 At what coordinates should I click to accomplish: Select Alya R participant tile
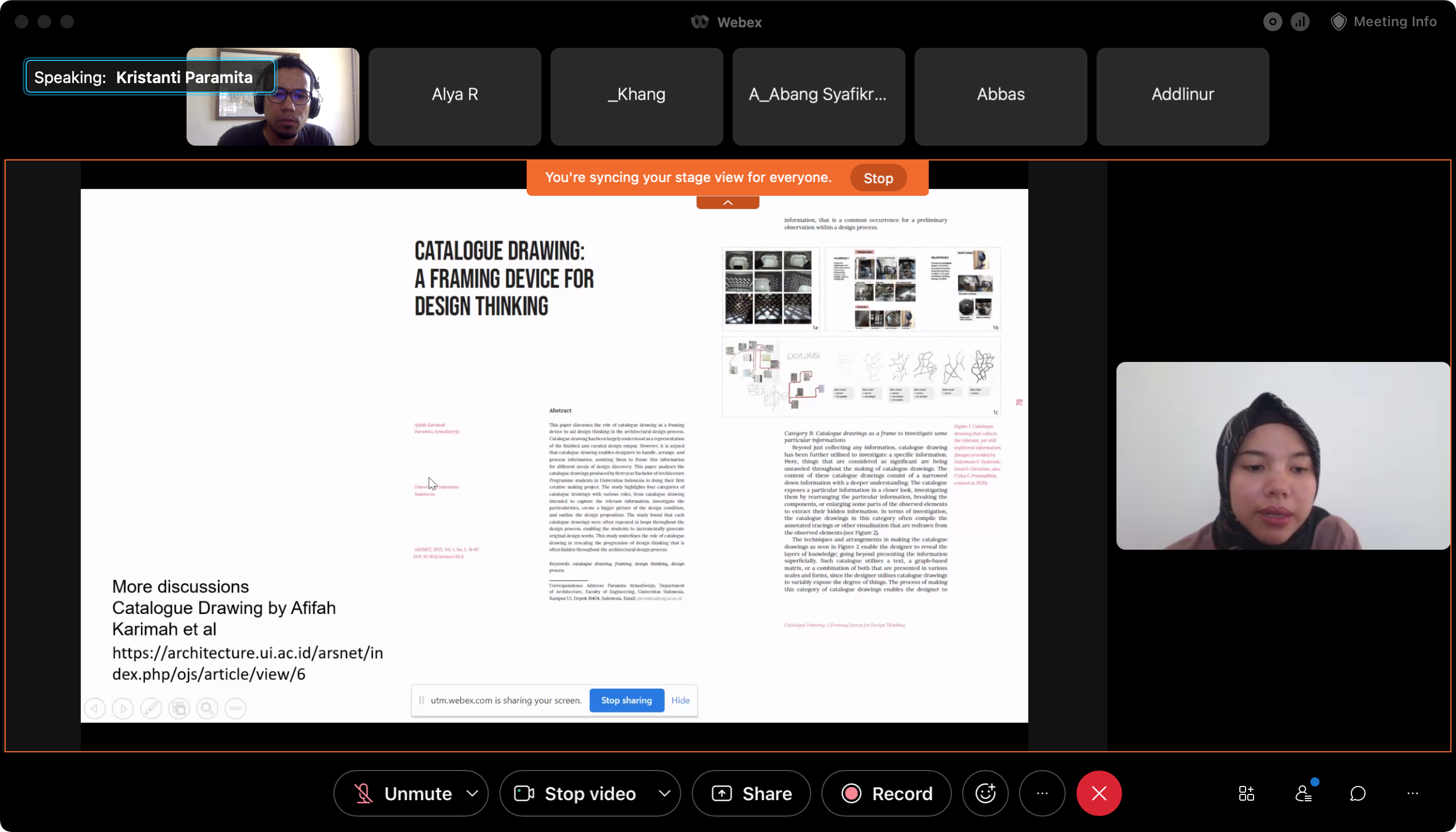tap(454, 96)
